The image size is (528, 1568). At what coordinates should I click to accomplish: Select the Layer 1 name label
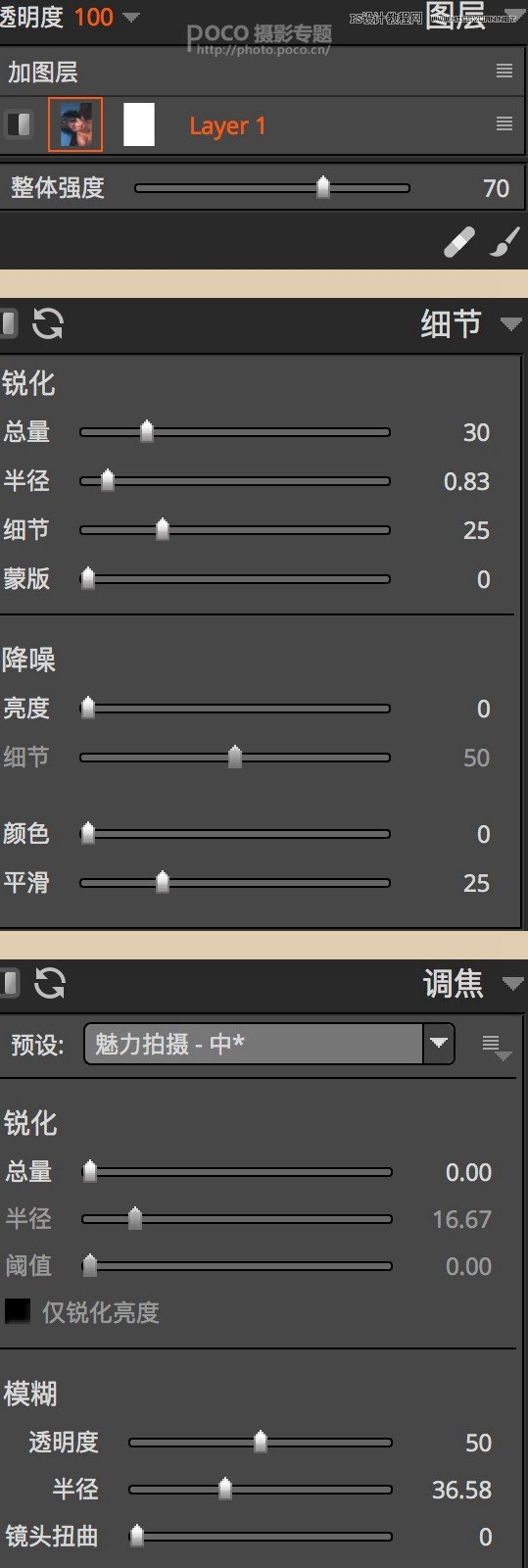click(x=227, y=125)
